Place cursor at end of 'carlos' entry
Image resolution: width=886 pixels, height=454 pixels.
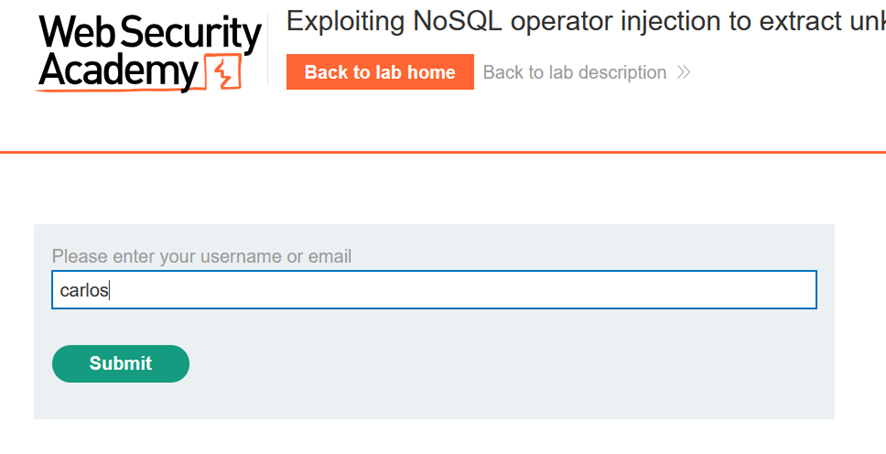[110, 291]
